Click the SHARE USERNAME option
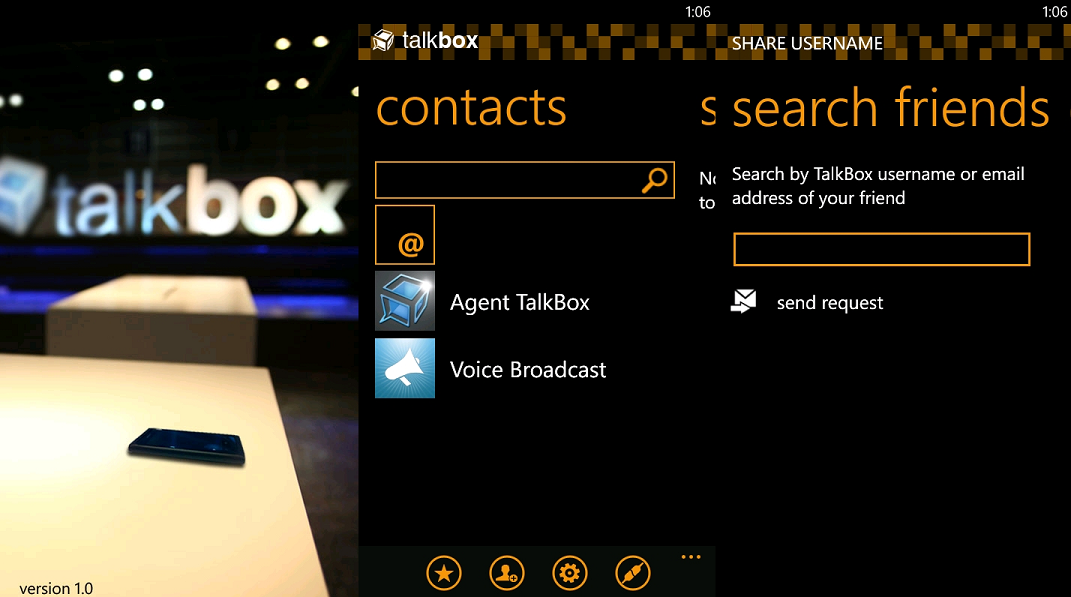1071x597 pixels. pos(806,43)
